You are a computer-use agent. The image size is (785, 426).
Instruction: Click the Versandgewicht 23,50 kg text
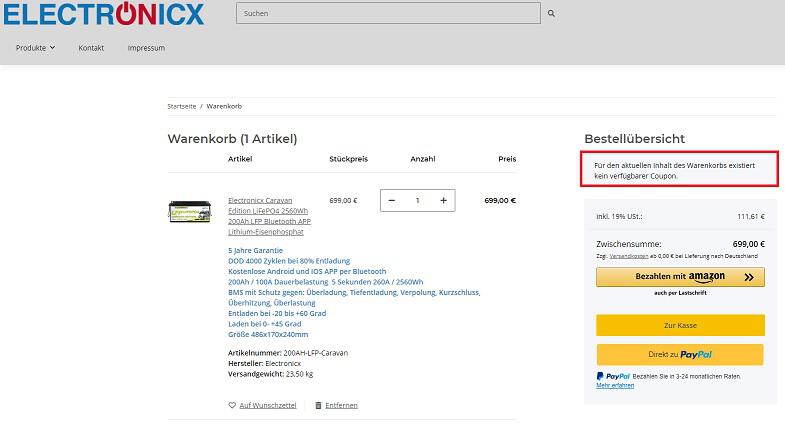(x=270, y=373)
